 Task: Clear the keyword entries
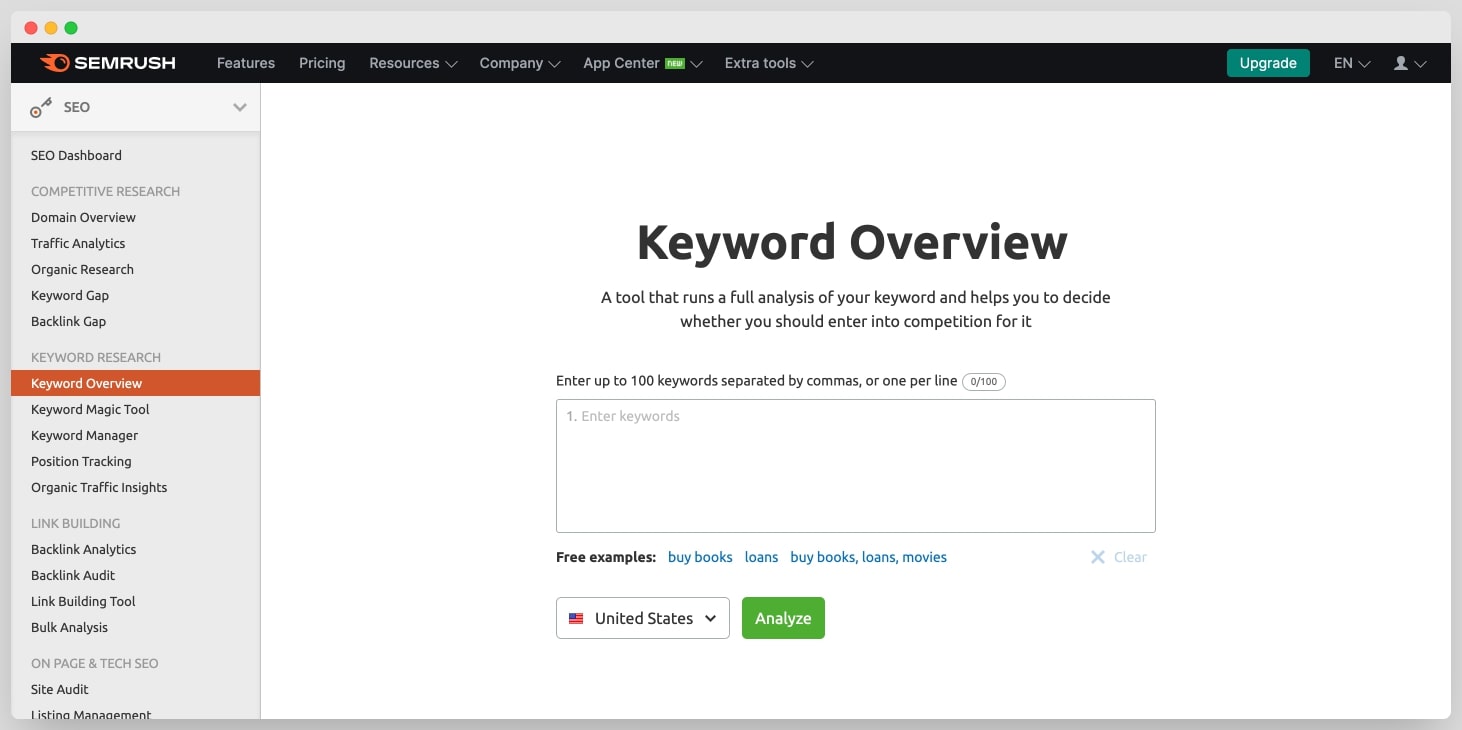tap(1119, 557)
